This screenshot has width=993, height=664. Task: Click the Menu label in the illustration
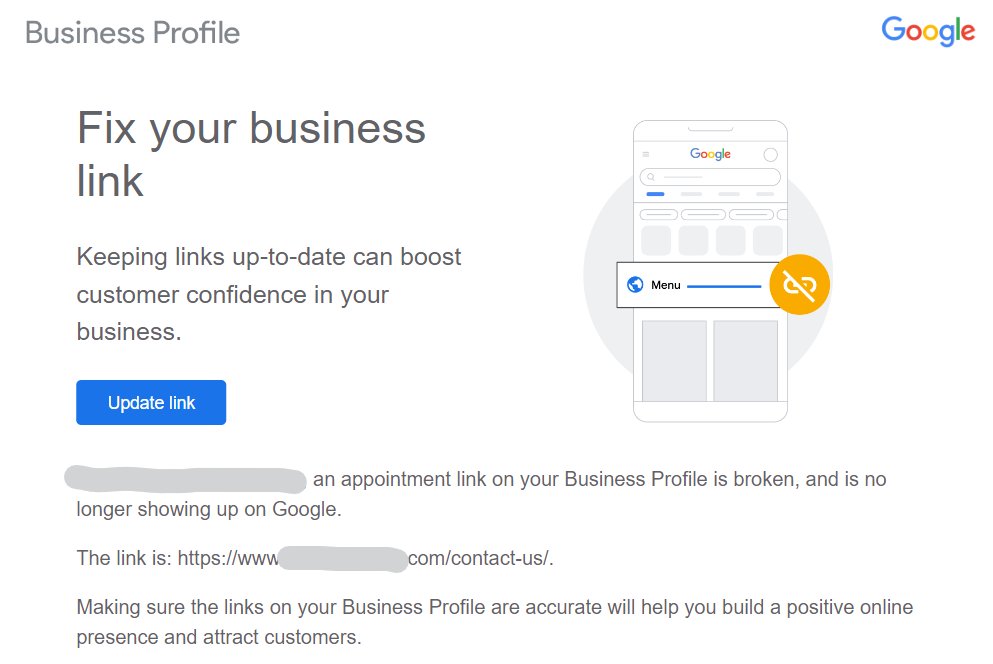tap(666, 285)
